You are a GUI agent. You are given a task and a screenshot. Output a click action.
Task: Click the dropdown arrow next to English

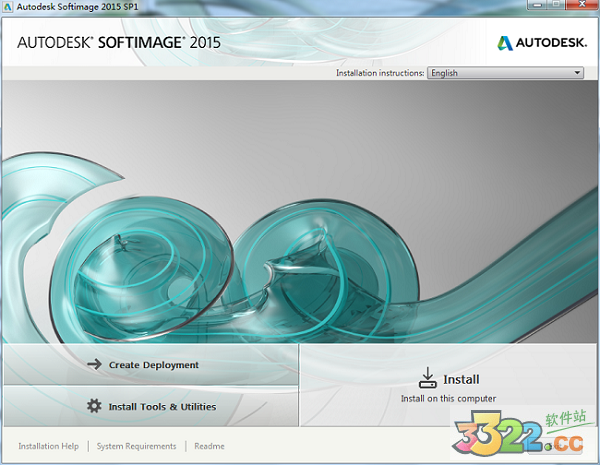coord(577,73)
